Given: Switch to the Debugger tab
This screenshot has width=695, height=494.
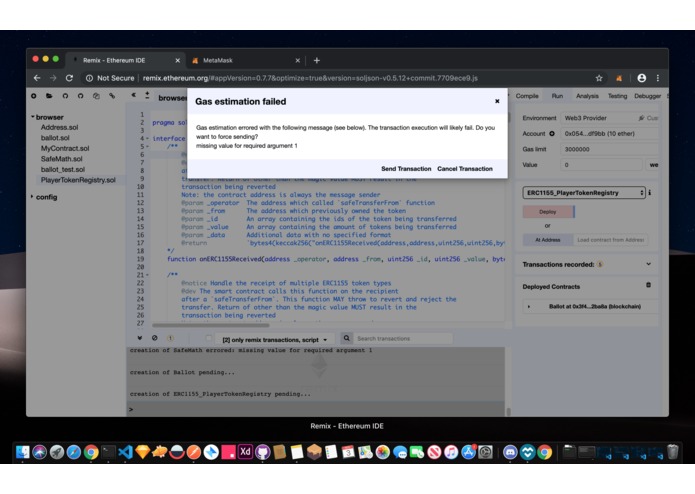Looking at the screenshot, I should point(647,96).
